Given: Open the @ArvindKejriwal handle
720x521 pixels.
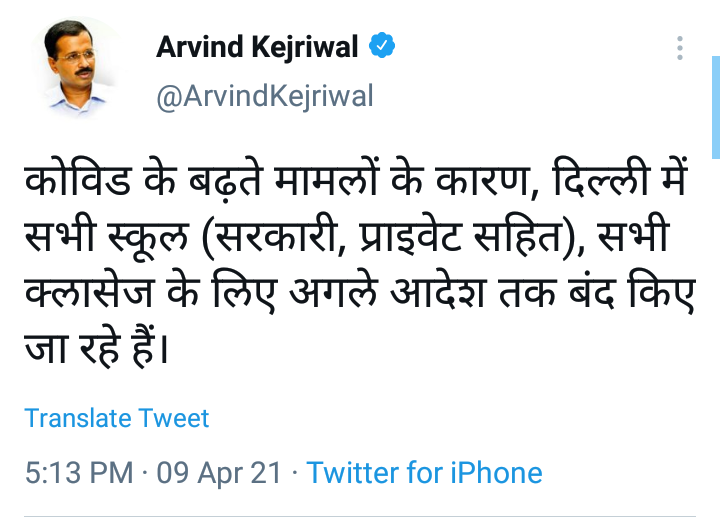Looking at the screenshot, I should point(265,96).
